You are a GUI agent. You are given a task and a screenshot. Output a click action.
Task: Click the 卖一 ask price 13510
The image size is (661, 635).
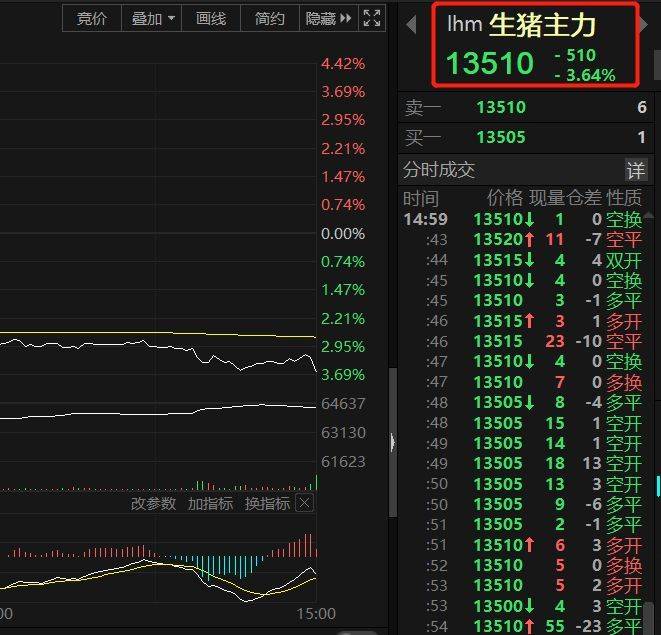[501, 107]
